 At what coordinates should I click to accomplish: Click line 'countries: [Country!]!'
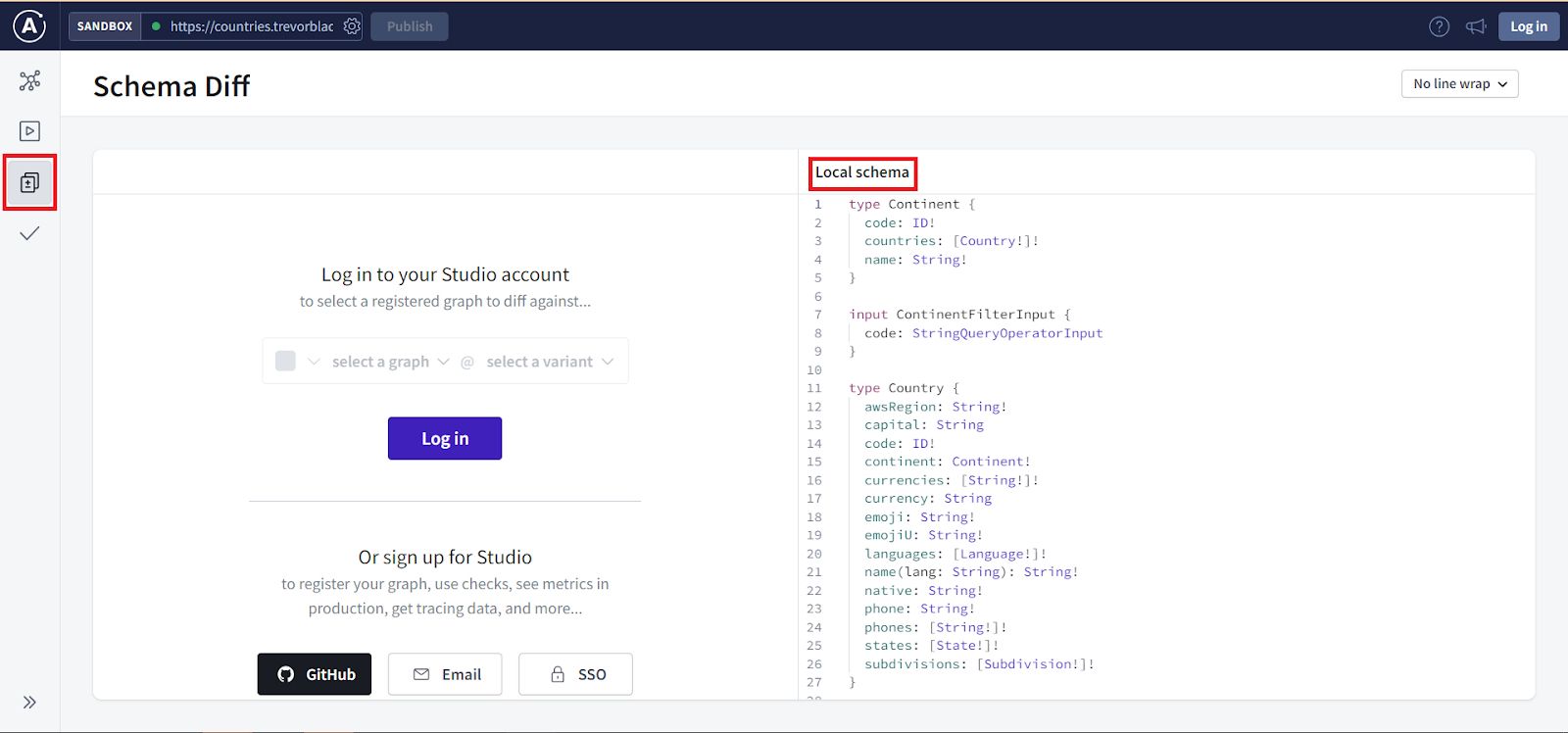(951, 241)
